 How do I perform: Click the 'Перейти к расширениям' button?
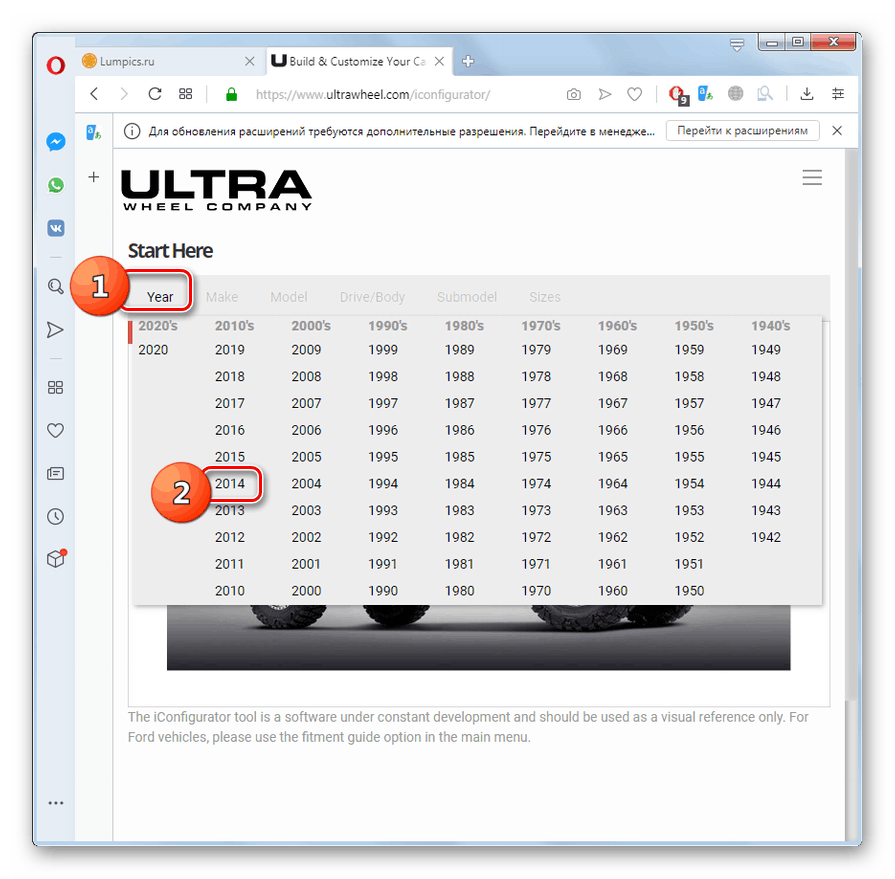coord(742,130)
